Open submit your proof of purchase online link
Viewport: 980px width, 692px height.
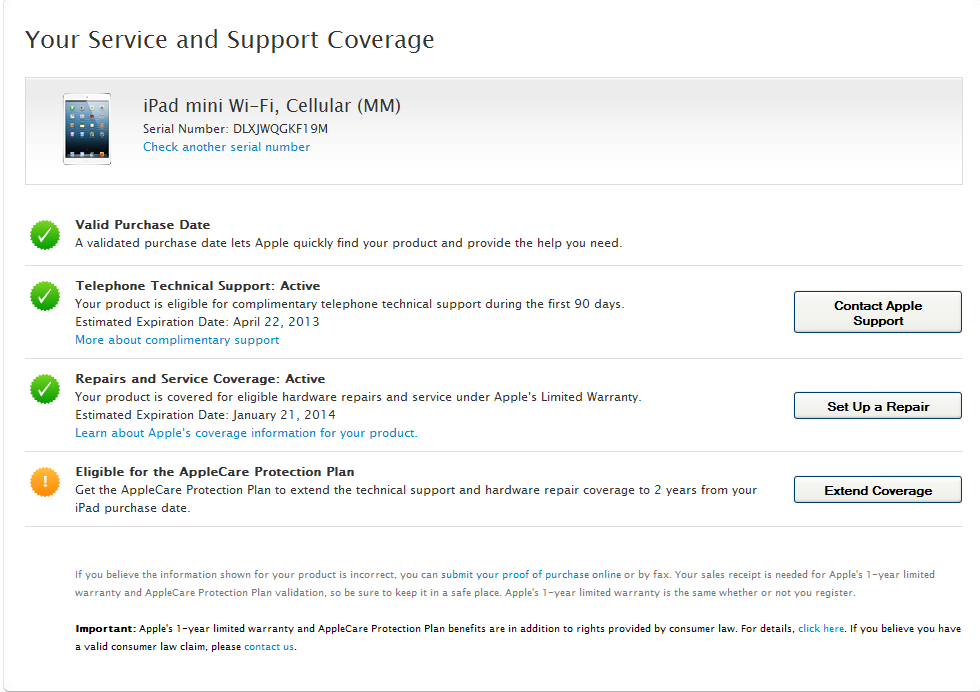pos(531,575)
